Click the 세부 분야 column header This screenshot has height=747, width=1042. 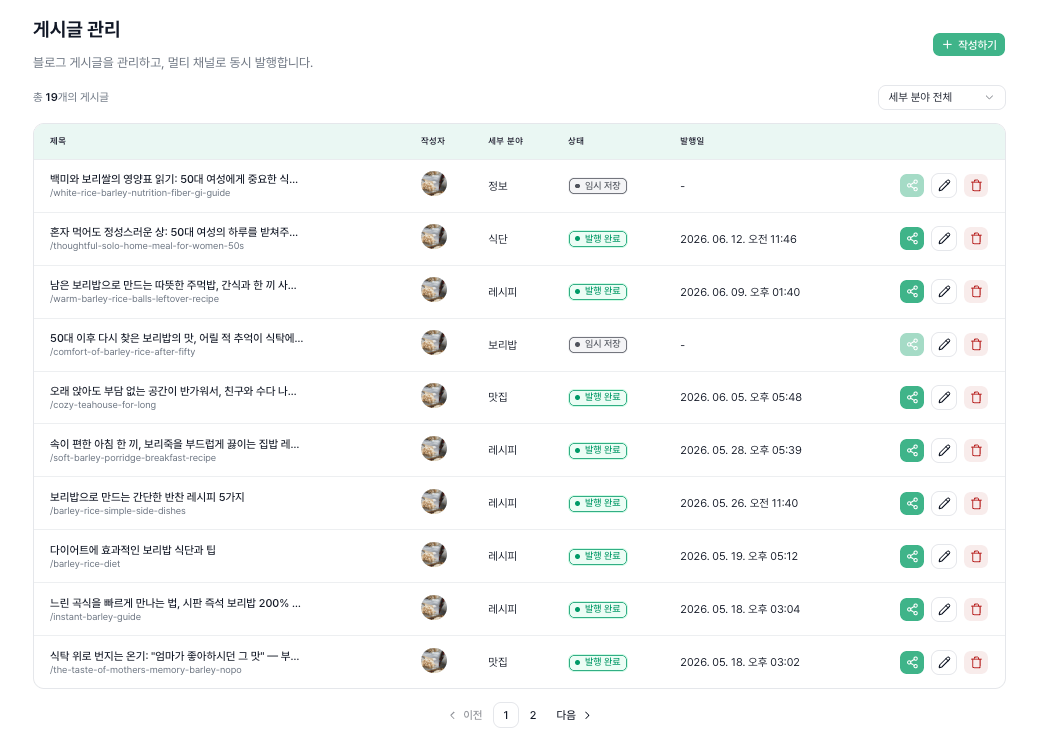point(506,141)
